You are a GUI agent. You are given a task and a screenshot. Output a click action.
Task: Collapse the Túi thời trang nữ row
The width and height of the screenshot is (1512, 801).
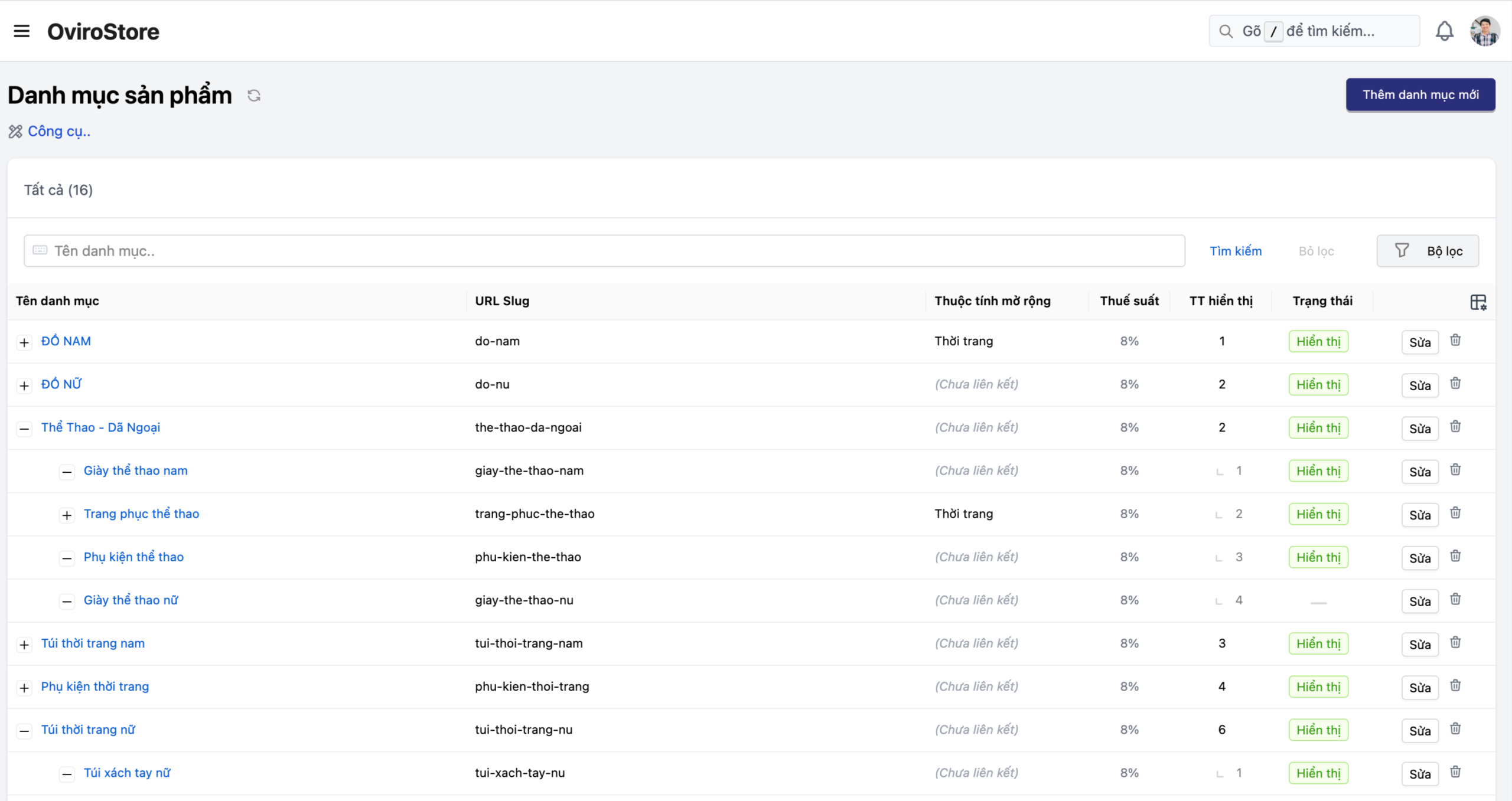pos(24,731)
